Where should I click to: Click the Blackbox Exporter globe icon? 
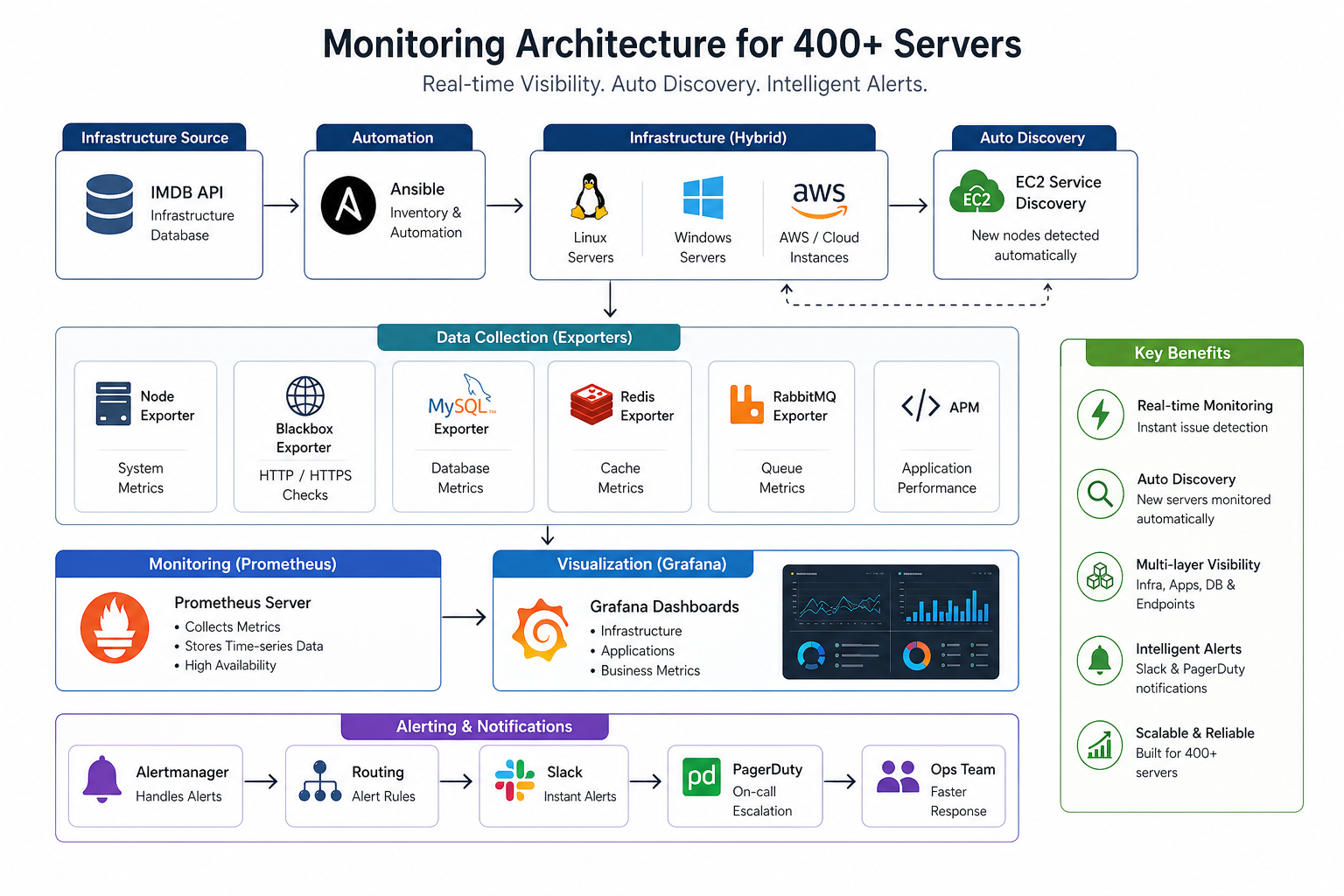[305, 395]
